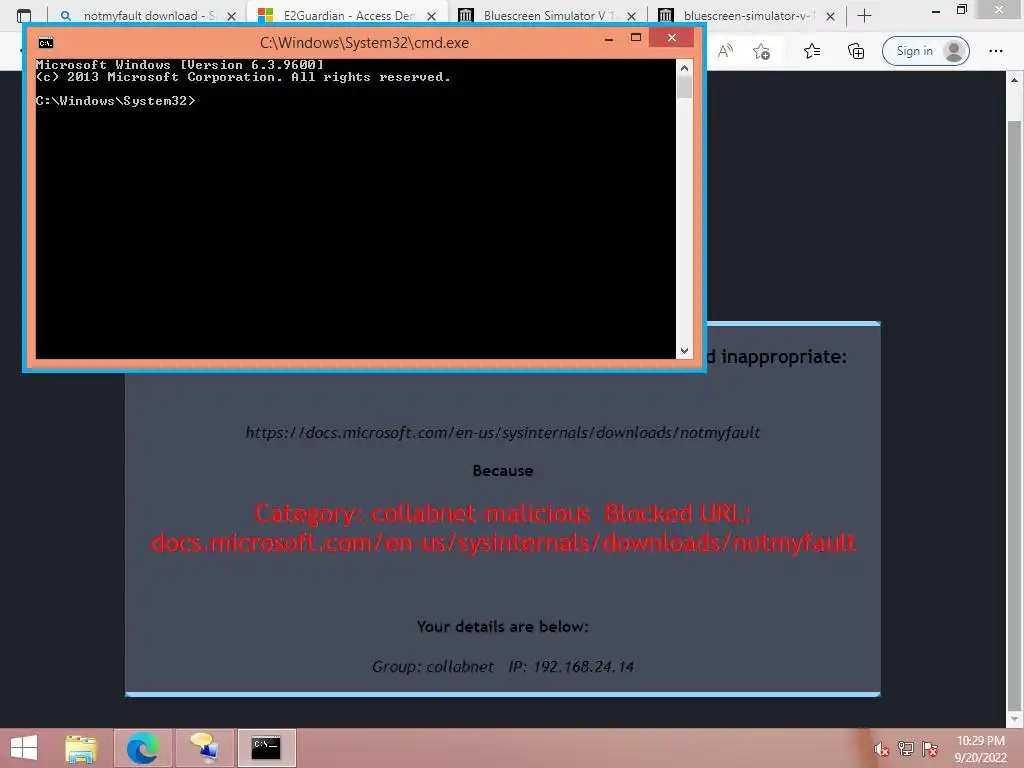Close the bluescreen-simulator-v tab

tap(831, 16)
